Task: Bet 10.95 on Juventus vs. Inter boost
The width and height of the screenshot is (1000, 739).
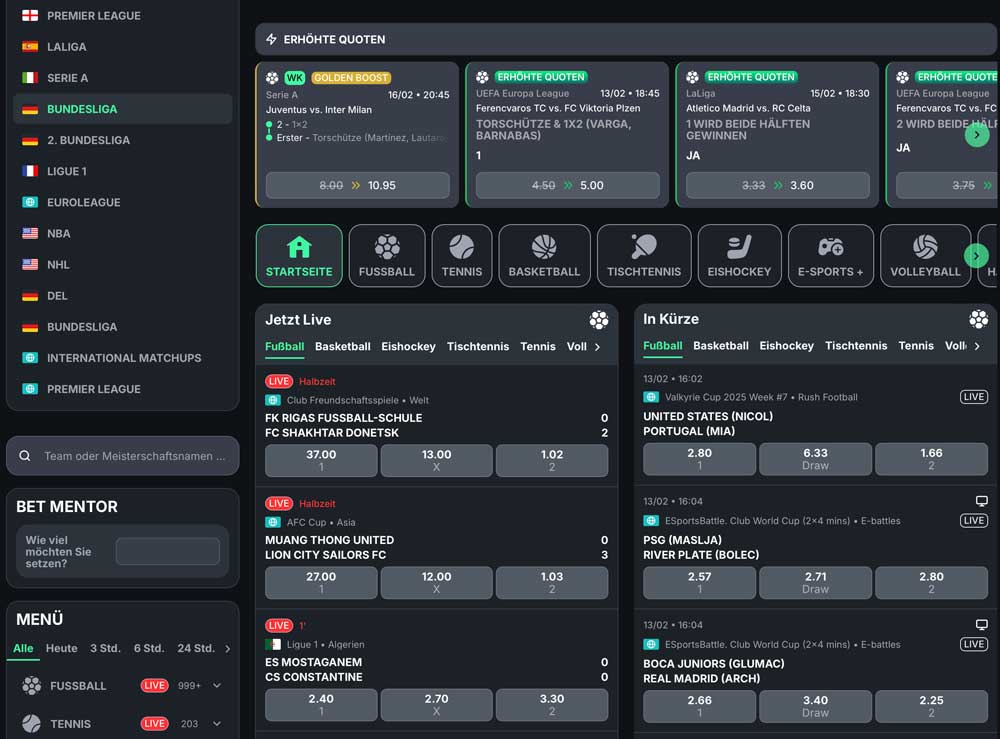Action: coord(357,185)
